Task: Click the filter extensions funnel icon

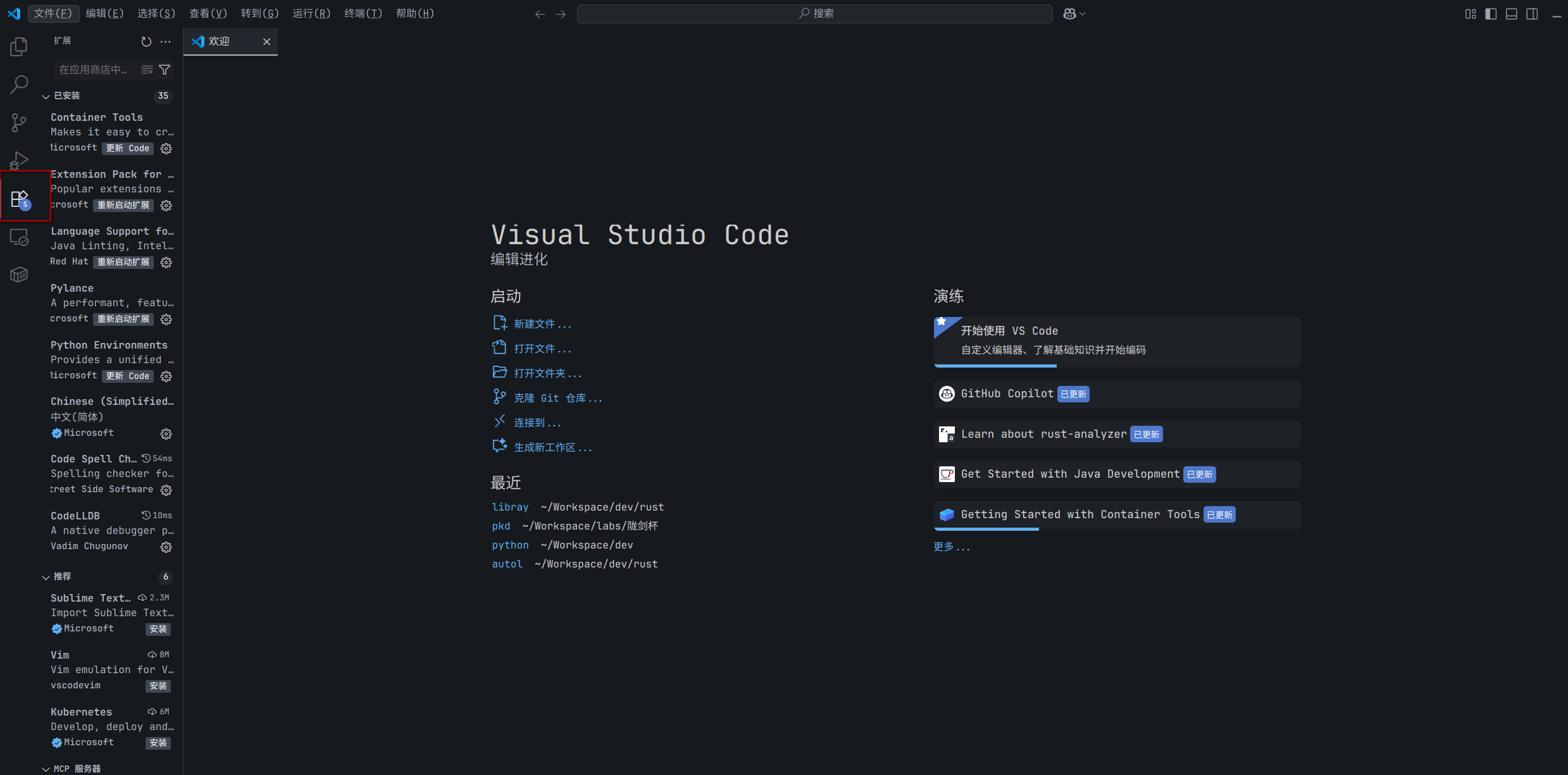Action: [165, 70]
